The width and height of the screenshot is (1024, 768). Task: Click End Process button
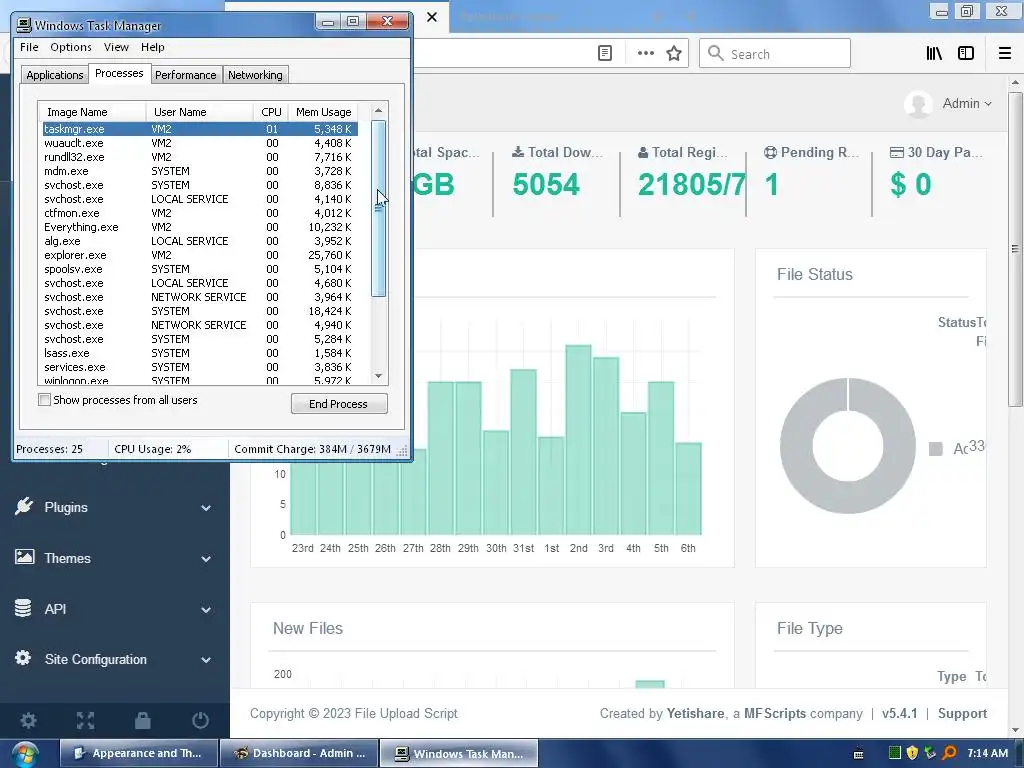[339, 404]
